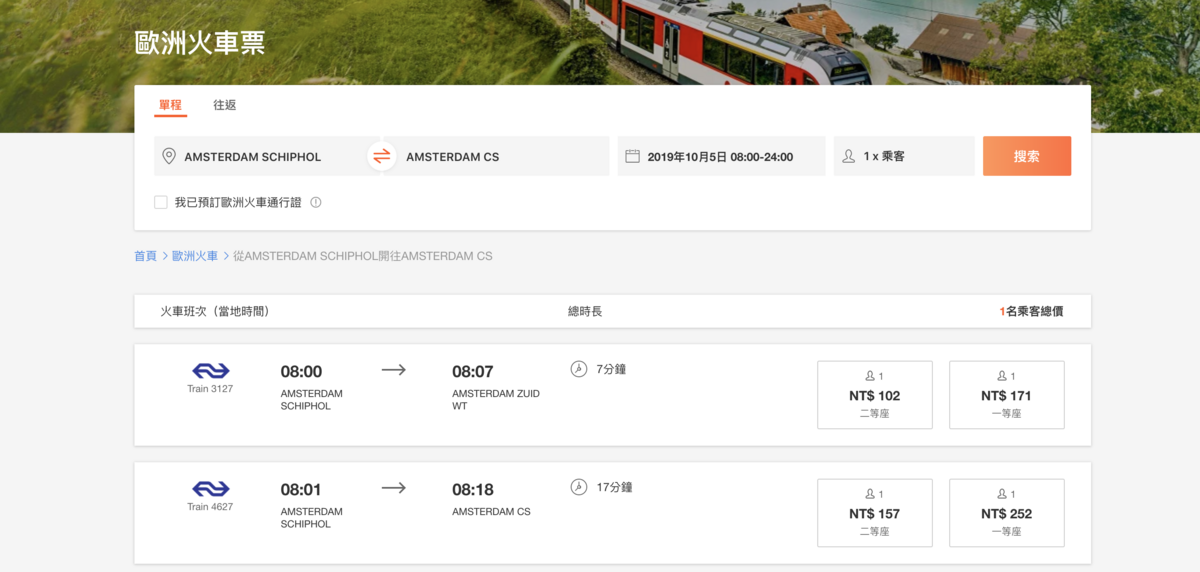Click the clock icon beside 17分鐘 duration

(x=578, y=487)
